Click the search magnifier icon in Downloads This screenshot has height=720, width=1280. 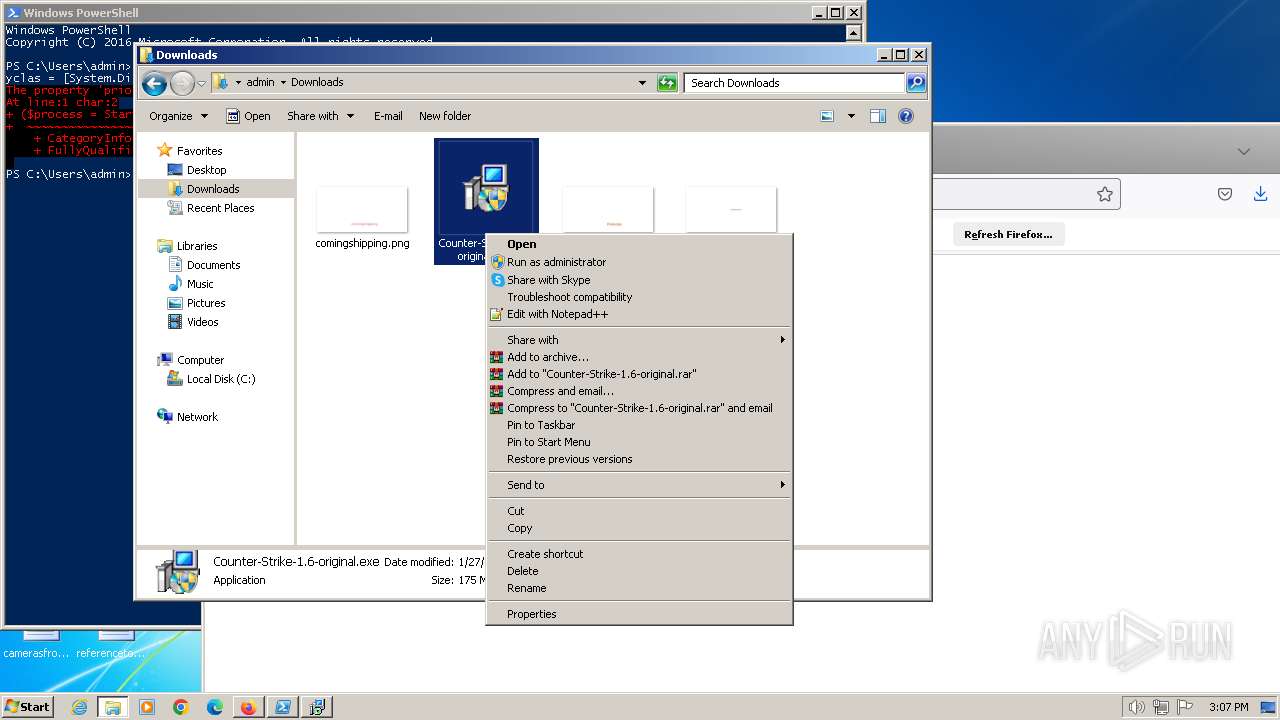(x=916, y=83)
